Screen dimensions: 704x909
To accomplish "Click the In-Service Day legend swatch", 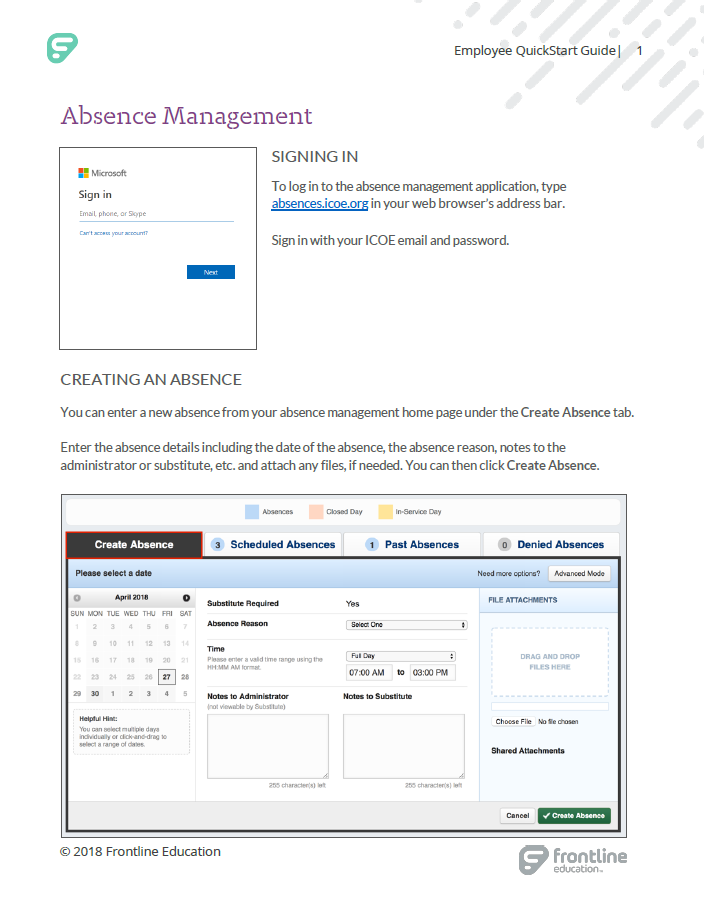I will pos(386,512).
